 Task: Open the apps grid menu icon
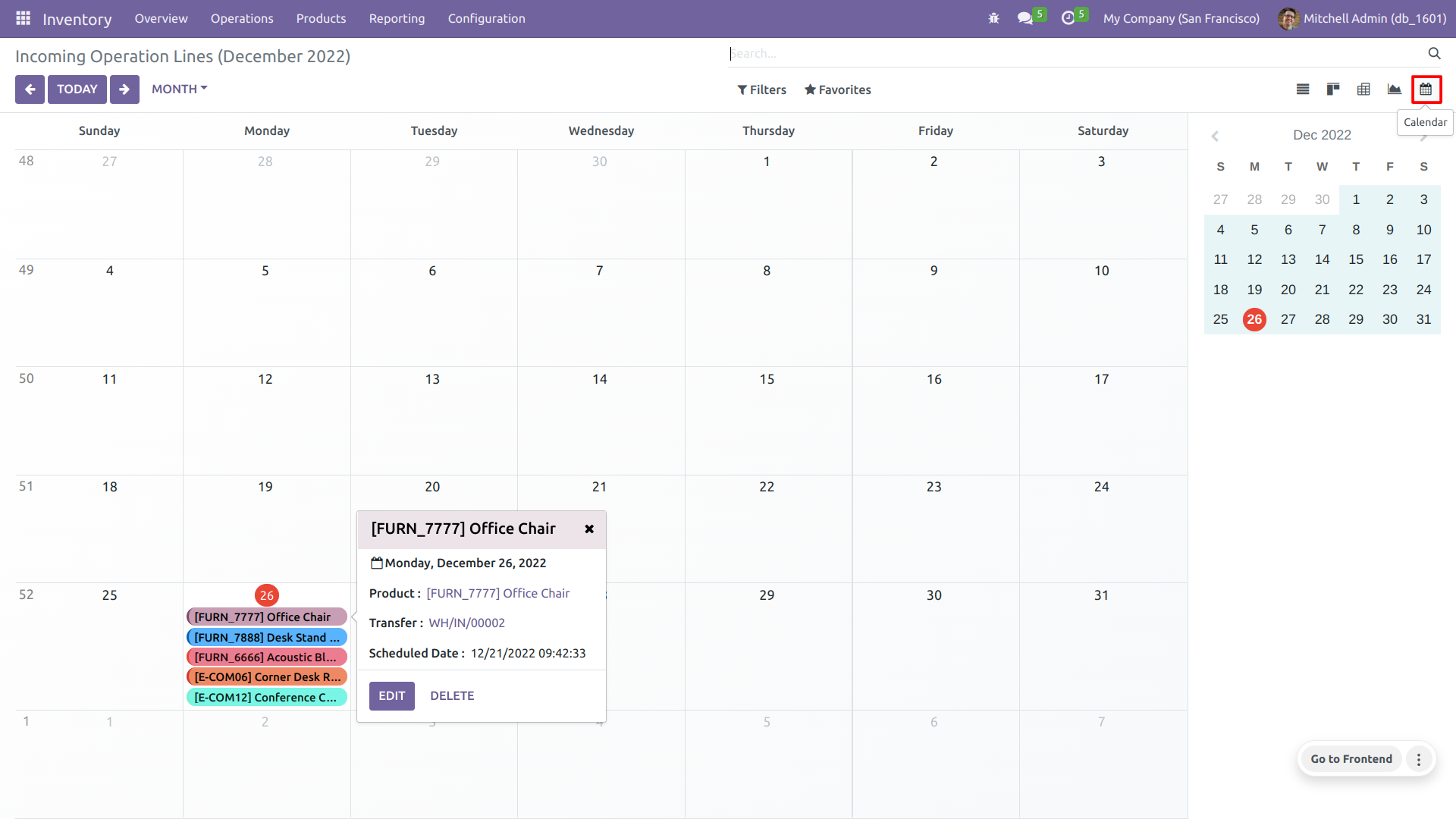[23, 18]
